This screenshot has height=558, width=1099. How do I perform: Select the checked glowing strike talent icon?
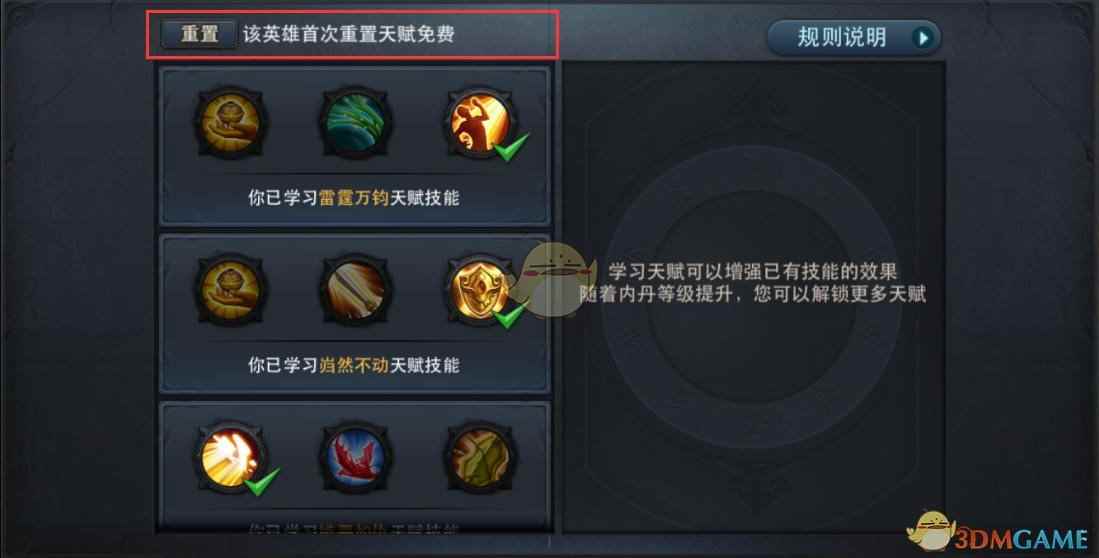pos(231,457)
